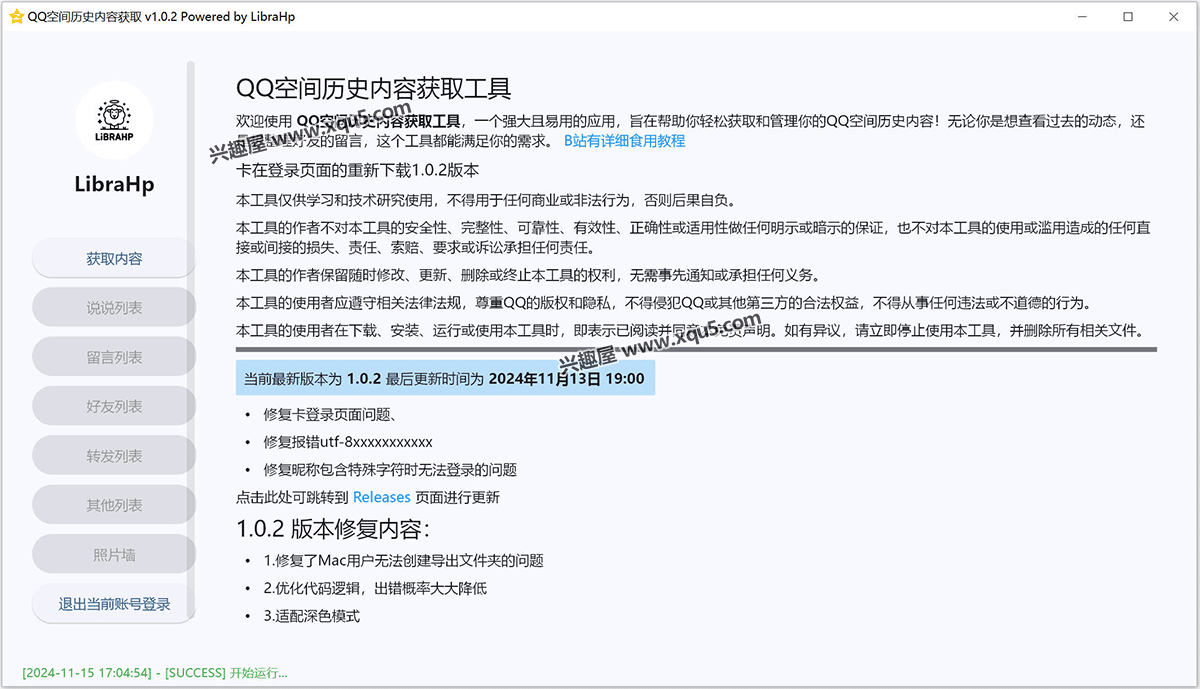Click the QQ空间历史内容获取工具 heading
This screenshot has height=689, width=1200.
coord(373,89)
